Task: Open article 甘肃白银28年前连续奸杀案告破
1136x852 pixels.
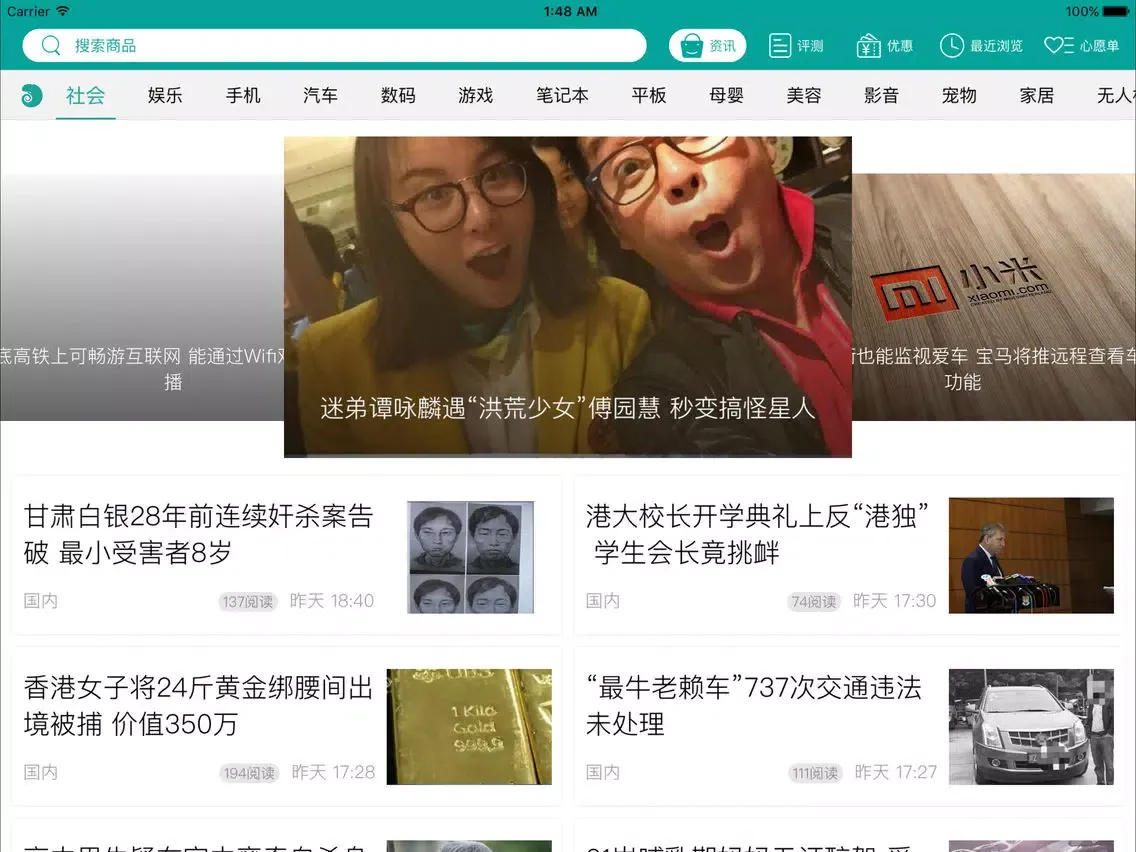Action: pos(199,535)
